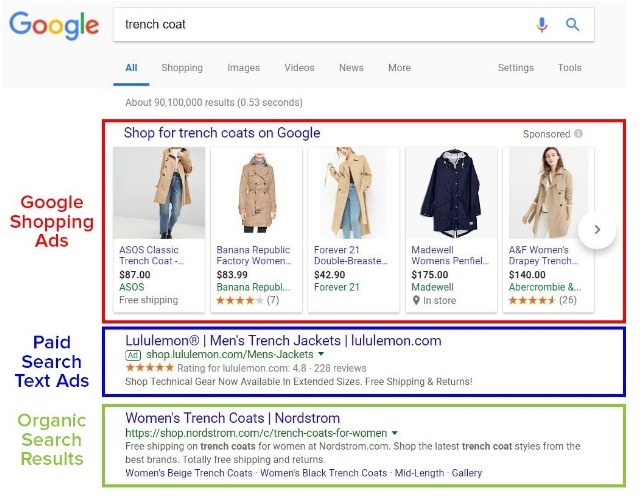Open search Tools
The height and width of the screenshot is (501, 644).
pos(569,68)
